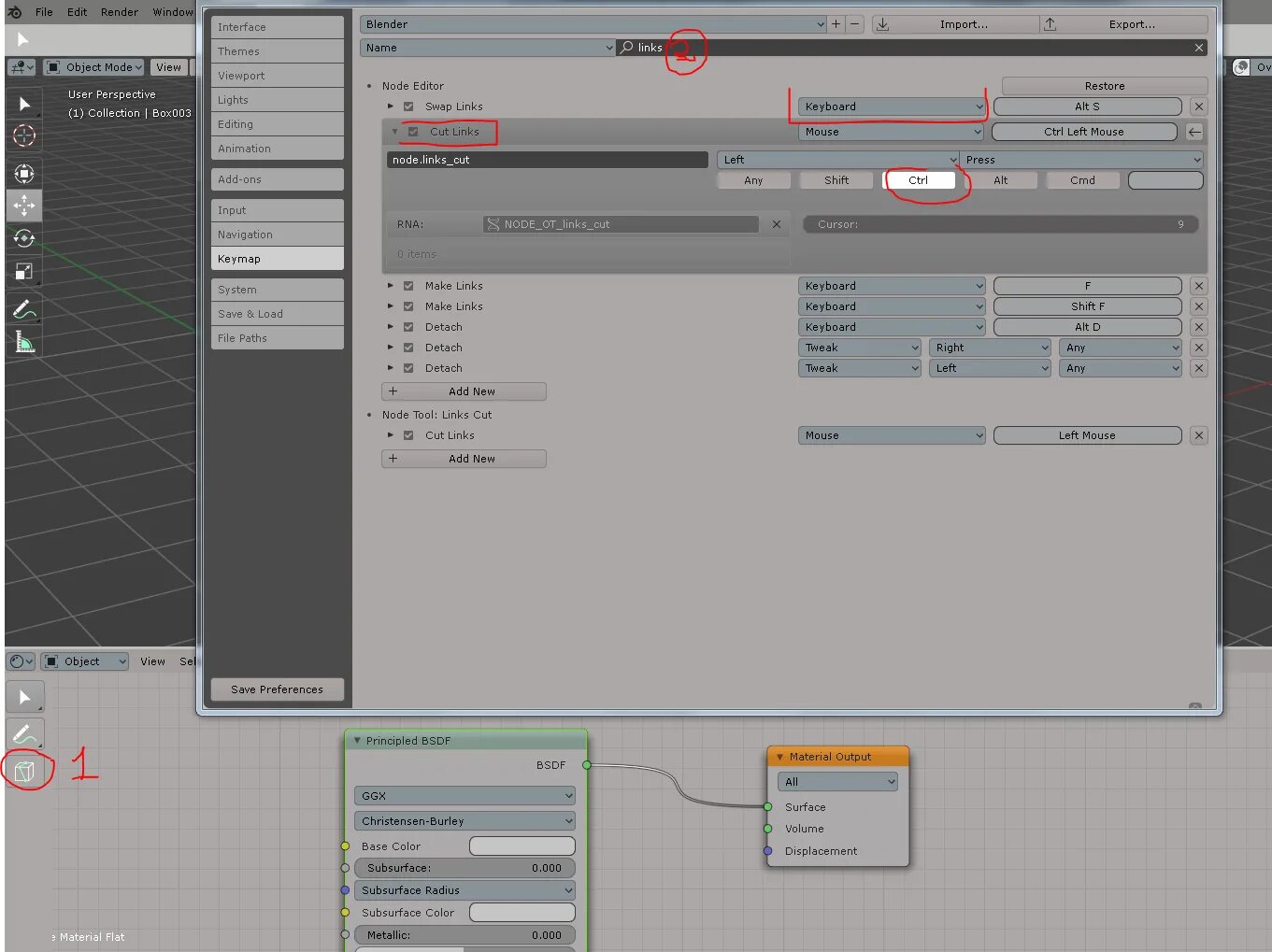1272x952 pixels.
Task: Collapse the Principled BSDF node
Action: click(357, 741)
